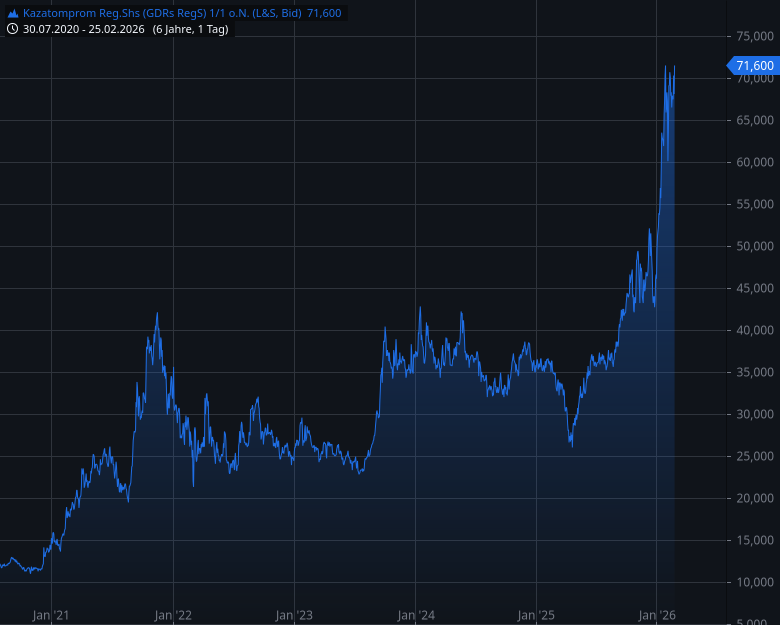Screen dimensions: 780x625
Task: Click the Jan '22 label on time axis
Action: 173,615
